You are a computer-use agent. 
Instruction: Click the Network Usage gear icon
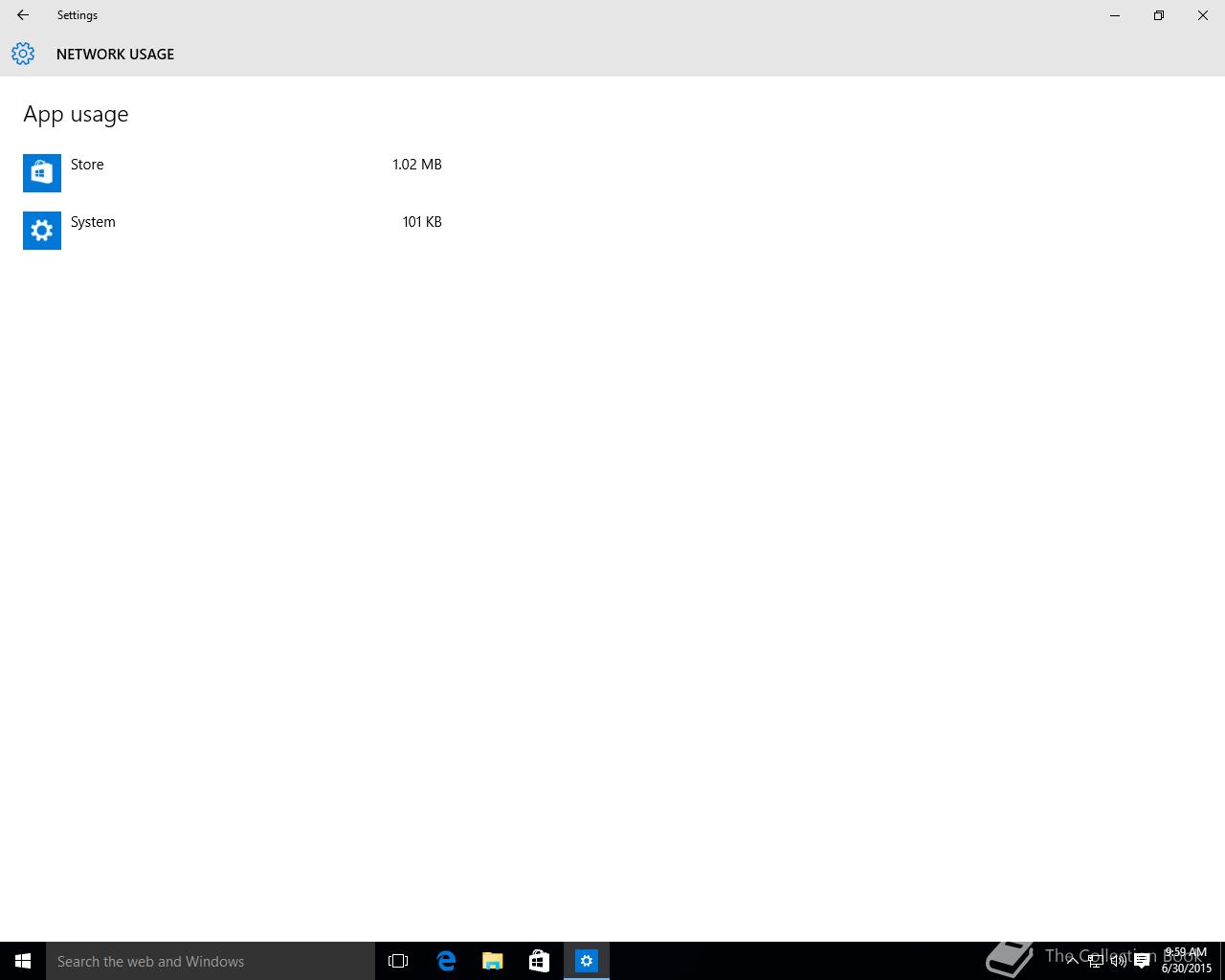click(x=23, y=54)
